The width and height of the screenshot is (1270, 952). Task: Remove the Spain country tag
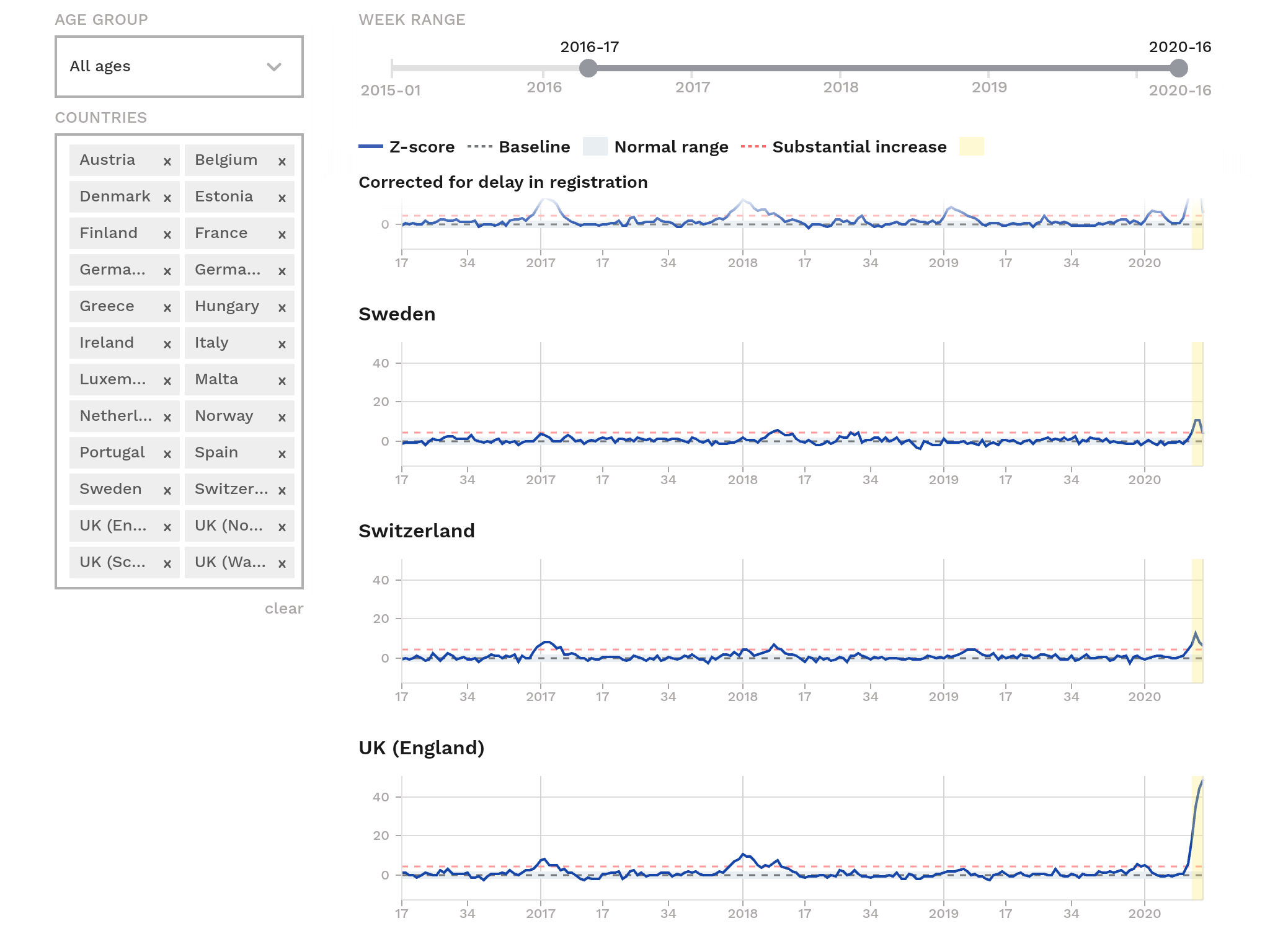pos(282,454)
